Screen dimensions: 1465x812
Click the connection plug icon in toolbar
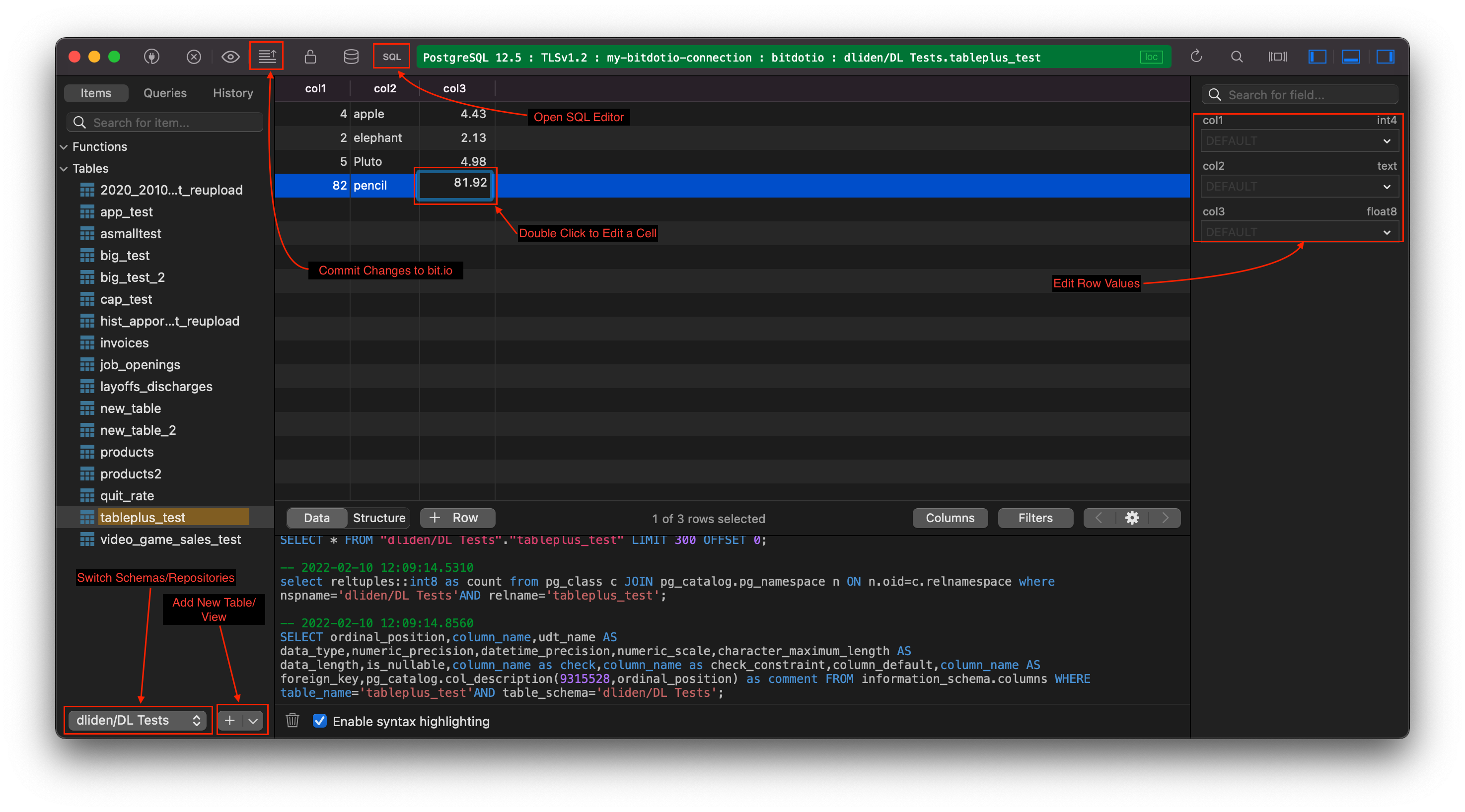[x=151, y=56]
